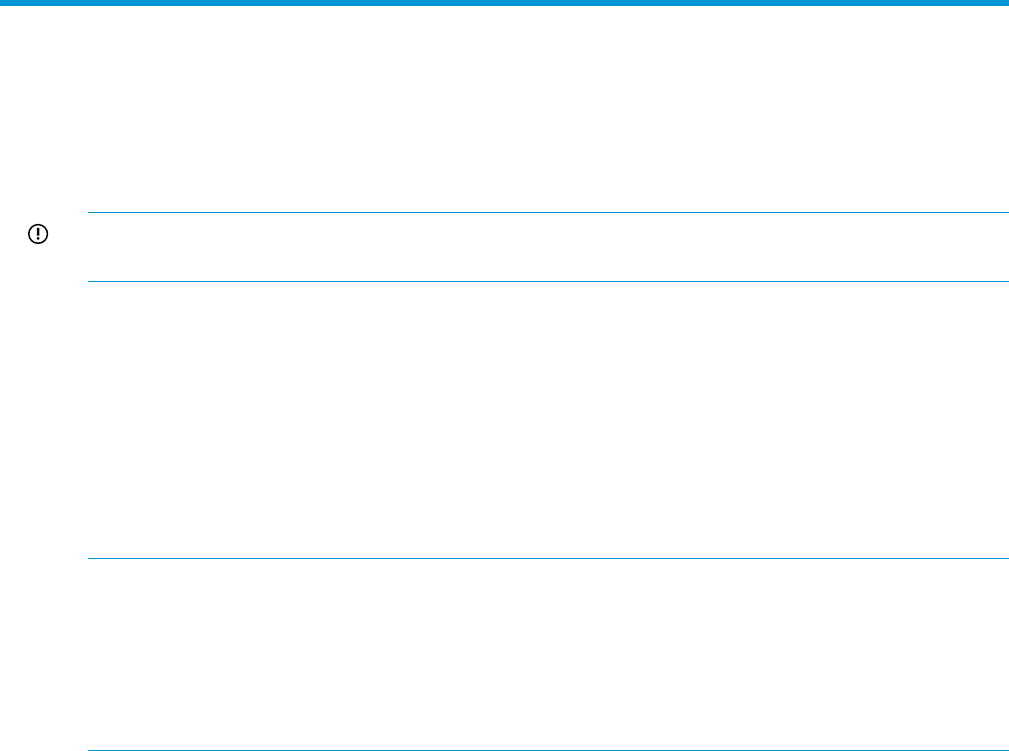Click the line above the important notice
This screenshot has width=1009, height=751.
(x=548, y=212)
